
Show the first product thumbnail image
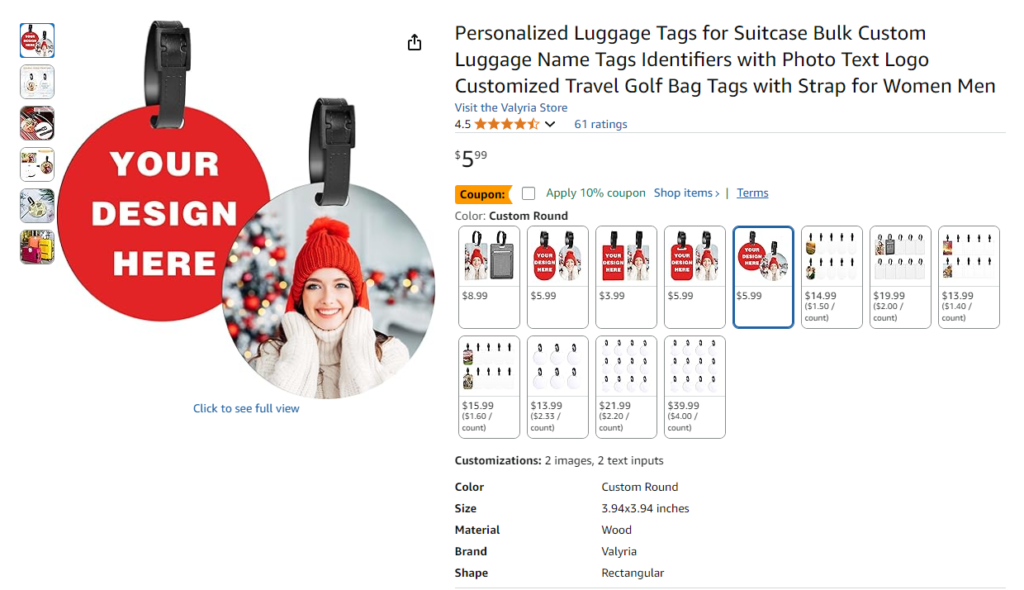37,41
